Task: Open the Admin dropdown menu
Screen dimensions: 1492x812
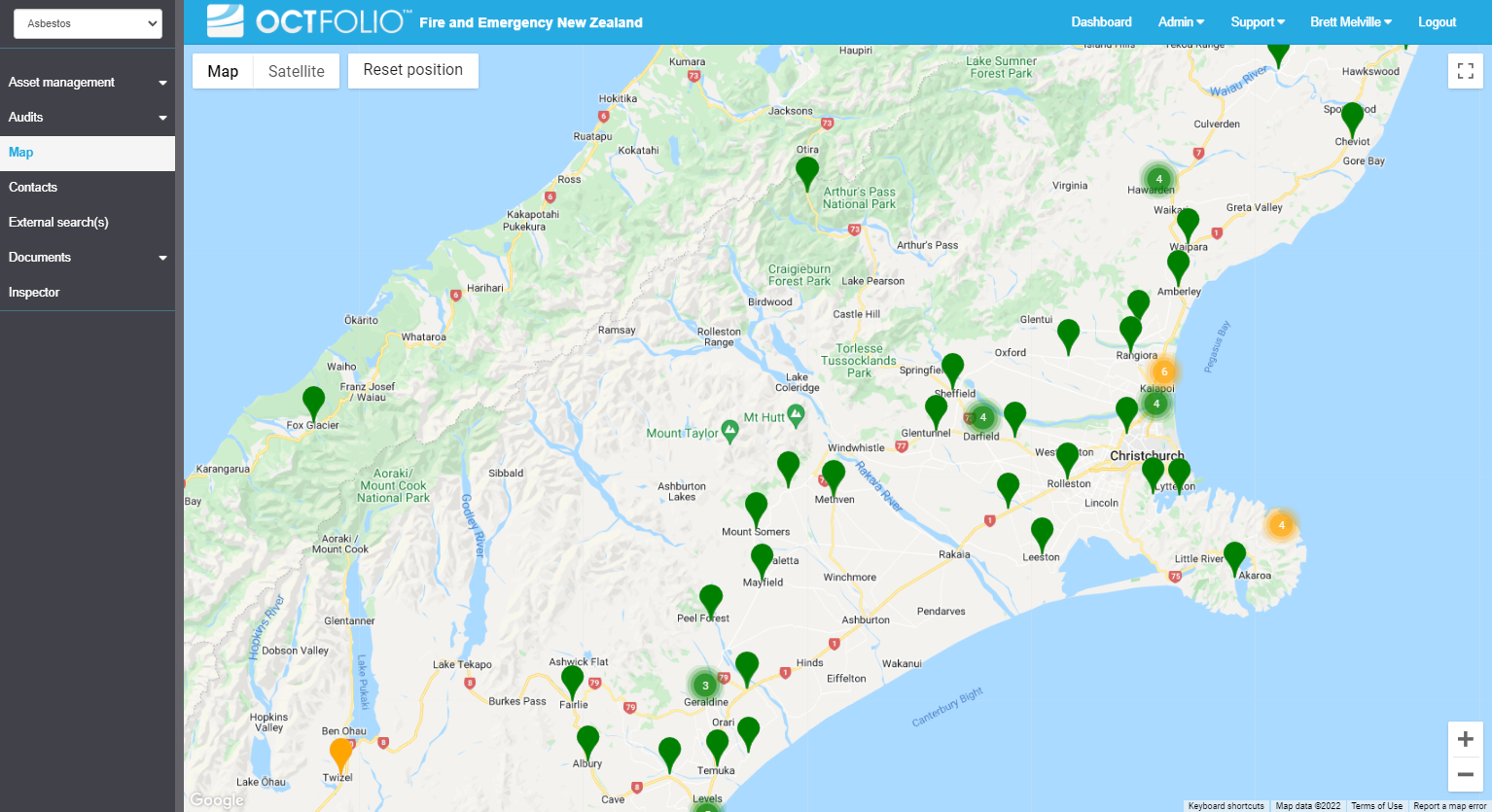Action: pyautogui.click(x=1180, y=21)
